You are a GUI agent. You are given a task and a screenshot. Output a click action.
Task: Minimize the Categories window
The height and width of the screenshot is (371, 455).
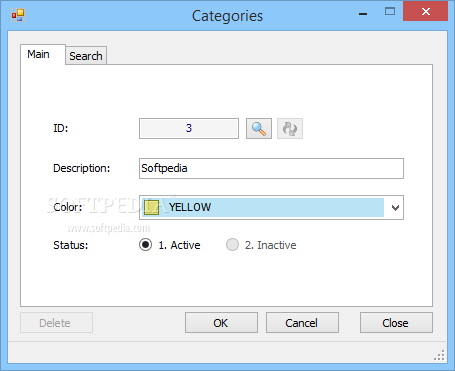pos(363,13)
